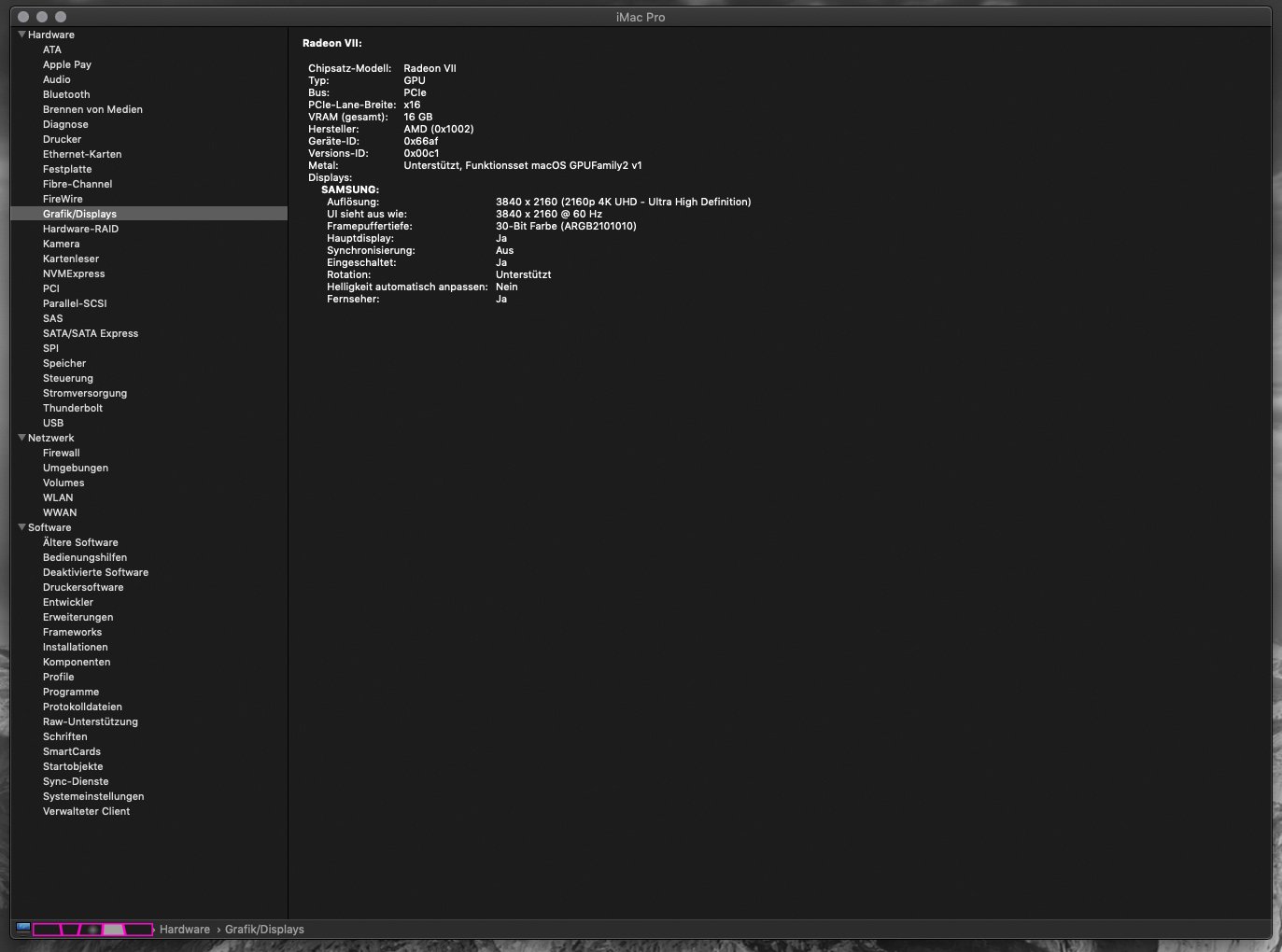Select Thunderbolt in the sidebar

tap(73, 408)
